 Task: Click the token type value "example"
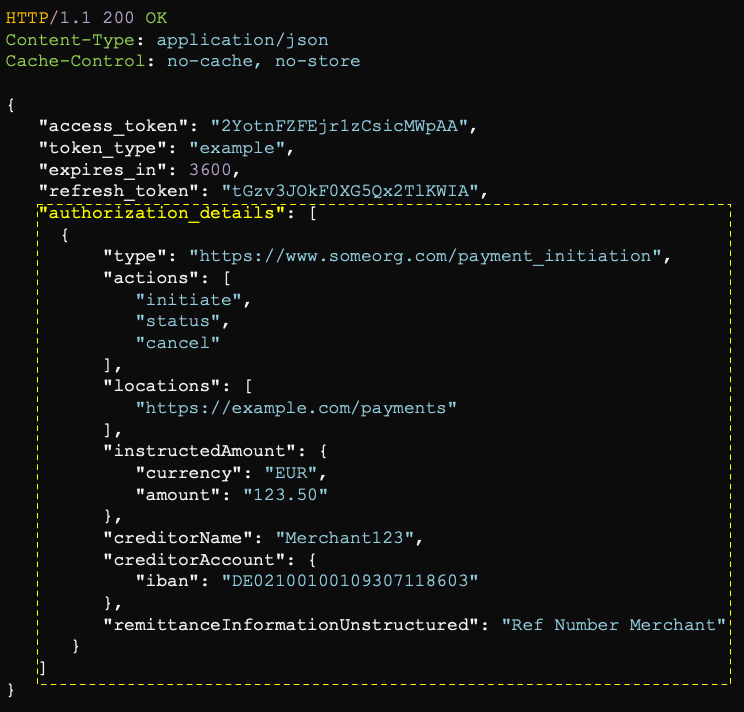(x=237, y=148)
